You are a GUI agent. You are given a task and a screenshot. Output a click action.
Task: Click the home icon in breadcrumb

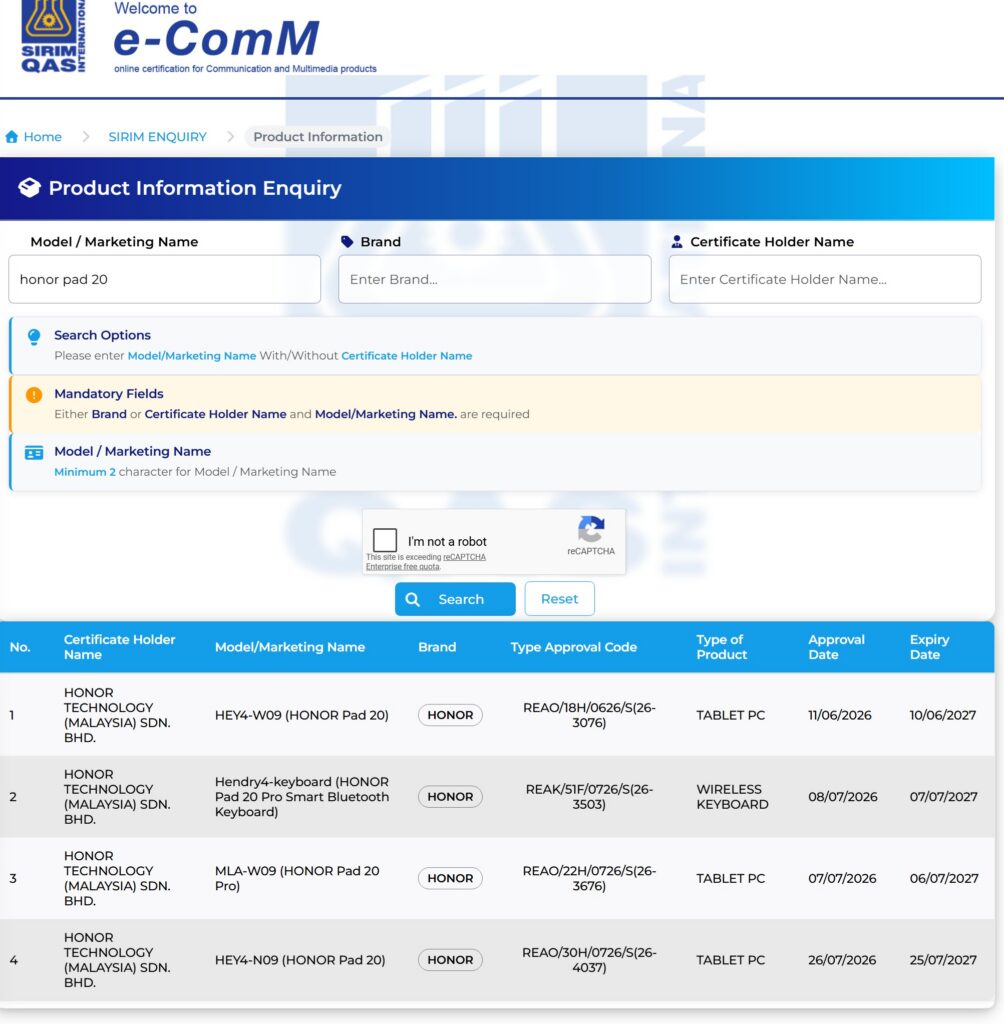tap(12, 137)
